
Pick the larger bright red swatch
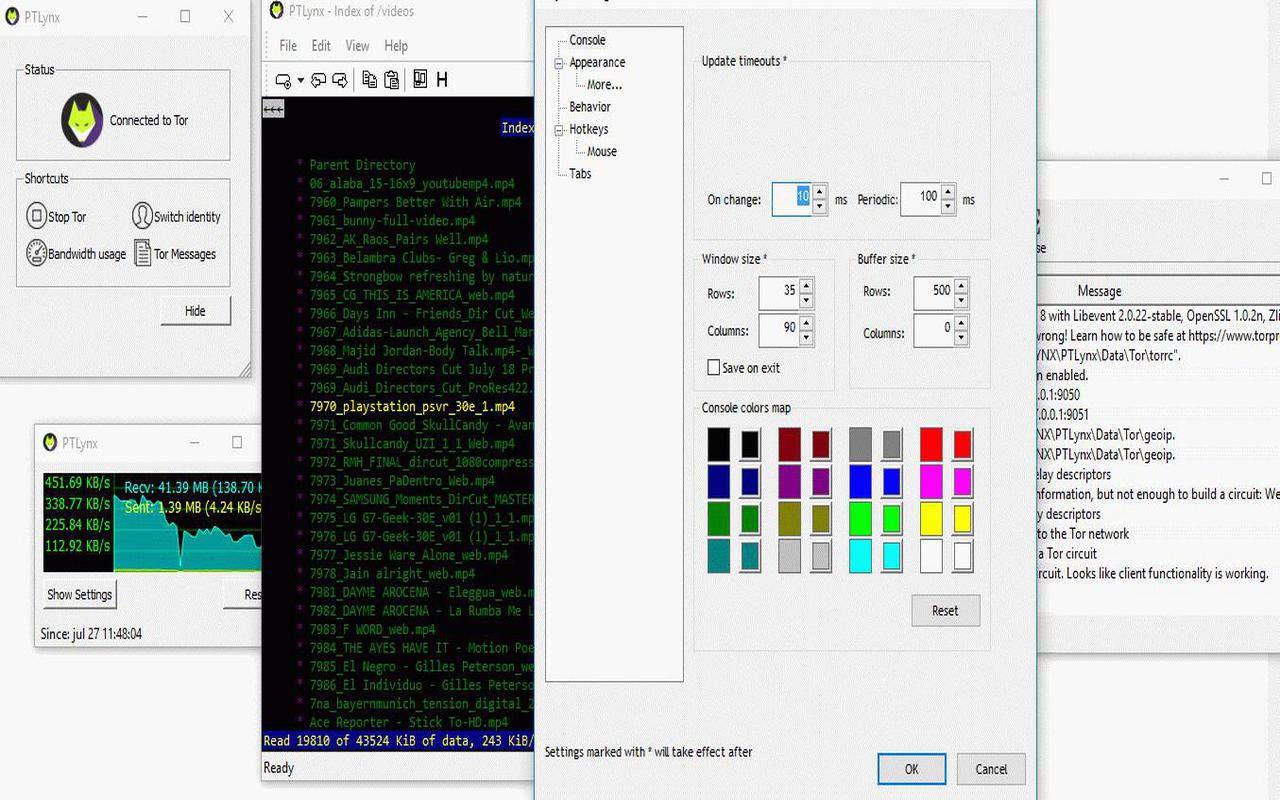coord(931,444)
